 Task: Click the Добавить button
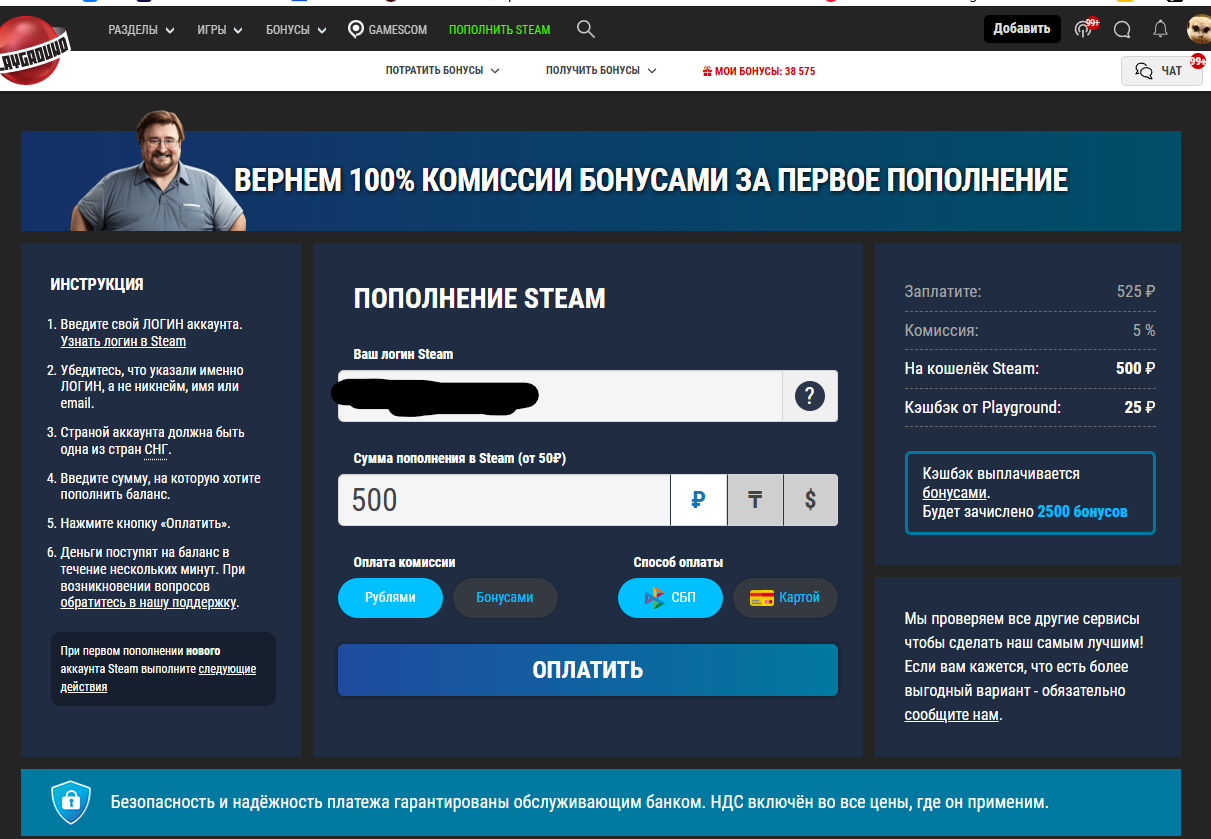pyautogui.click(x=1022, y=29)
